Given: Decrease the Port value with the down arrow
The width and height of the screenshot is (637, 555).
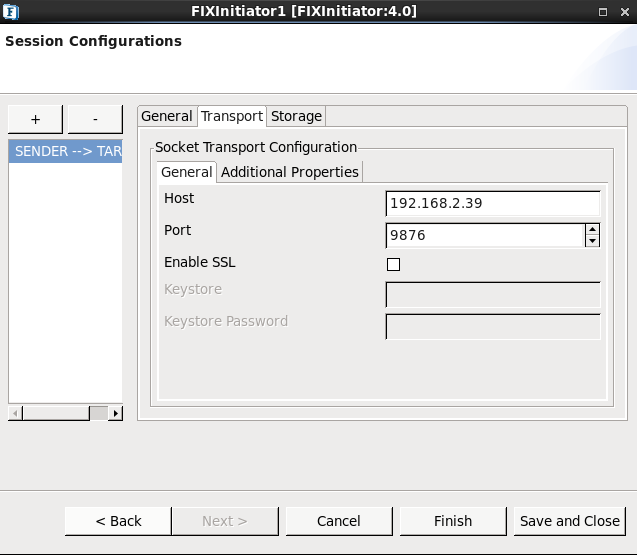Looking at the screenshot, I should click(592, 241).
